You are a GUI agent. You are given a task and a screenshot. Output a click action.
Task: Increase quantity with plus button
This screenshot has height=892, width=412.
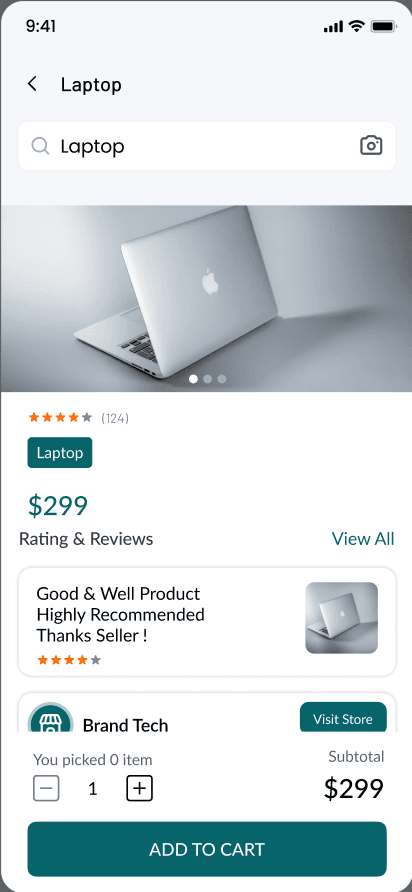[x=139, y=788]
